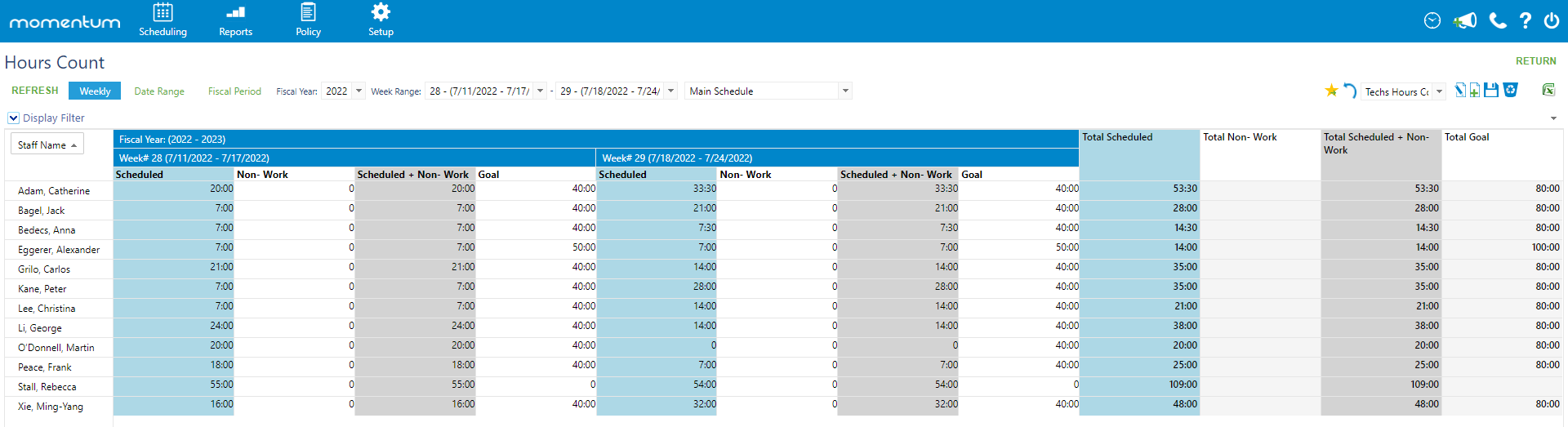This screenshot has height=427, width=1568.
Task: Open the start Week Range dropdown
Action: 540,91
